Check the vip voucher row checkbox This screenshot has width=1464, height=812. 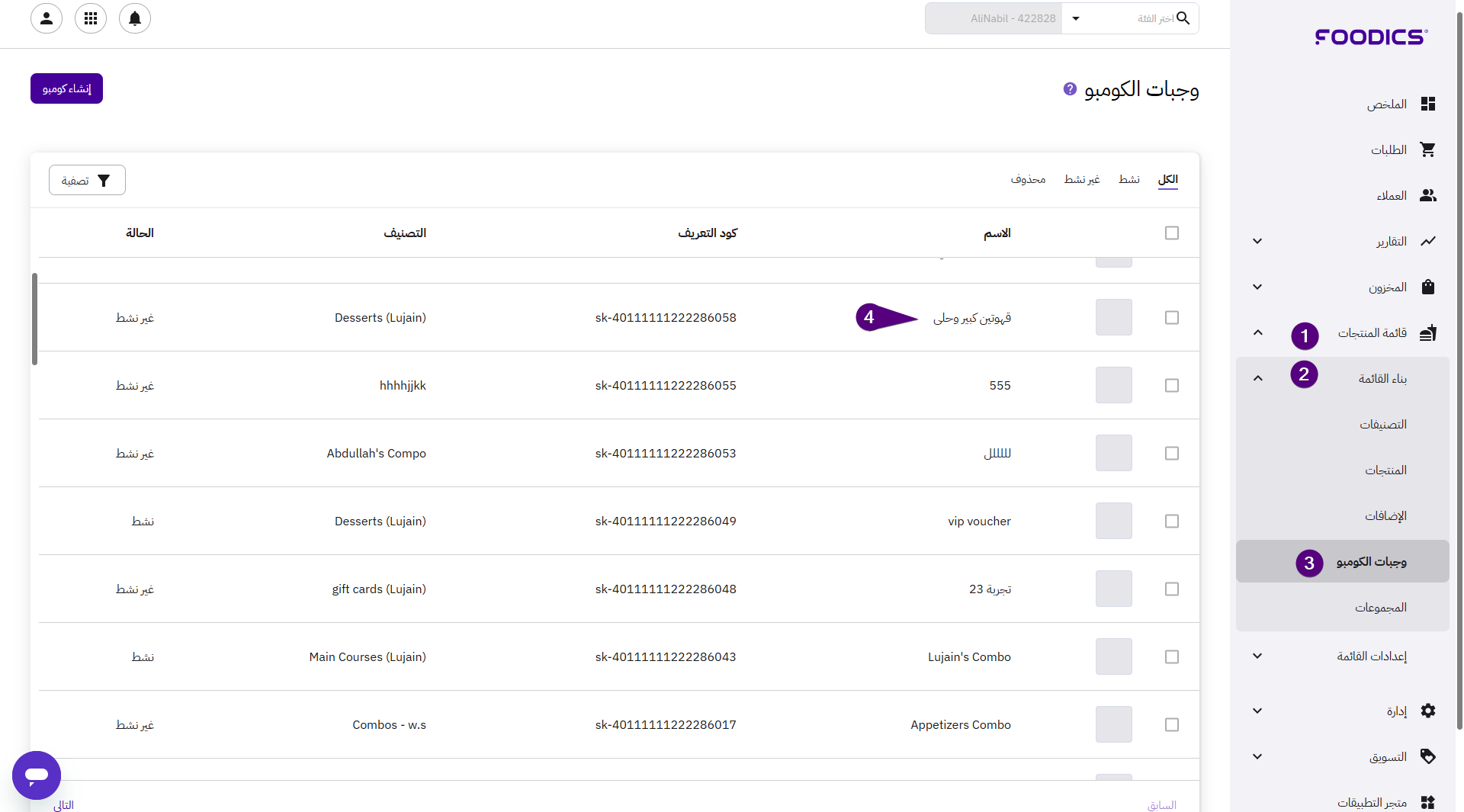tap(1172, 521)
